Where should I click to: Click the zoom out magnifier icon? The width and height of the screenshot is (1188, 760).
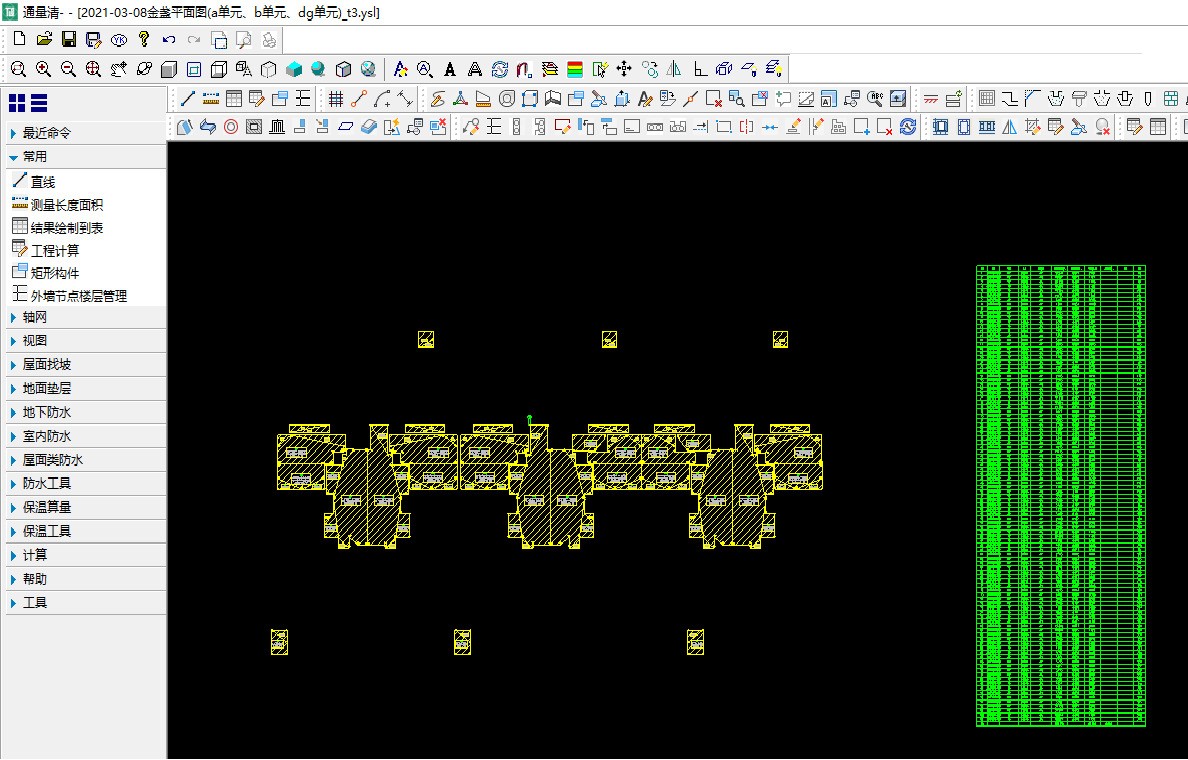(68, 69)
